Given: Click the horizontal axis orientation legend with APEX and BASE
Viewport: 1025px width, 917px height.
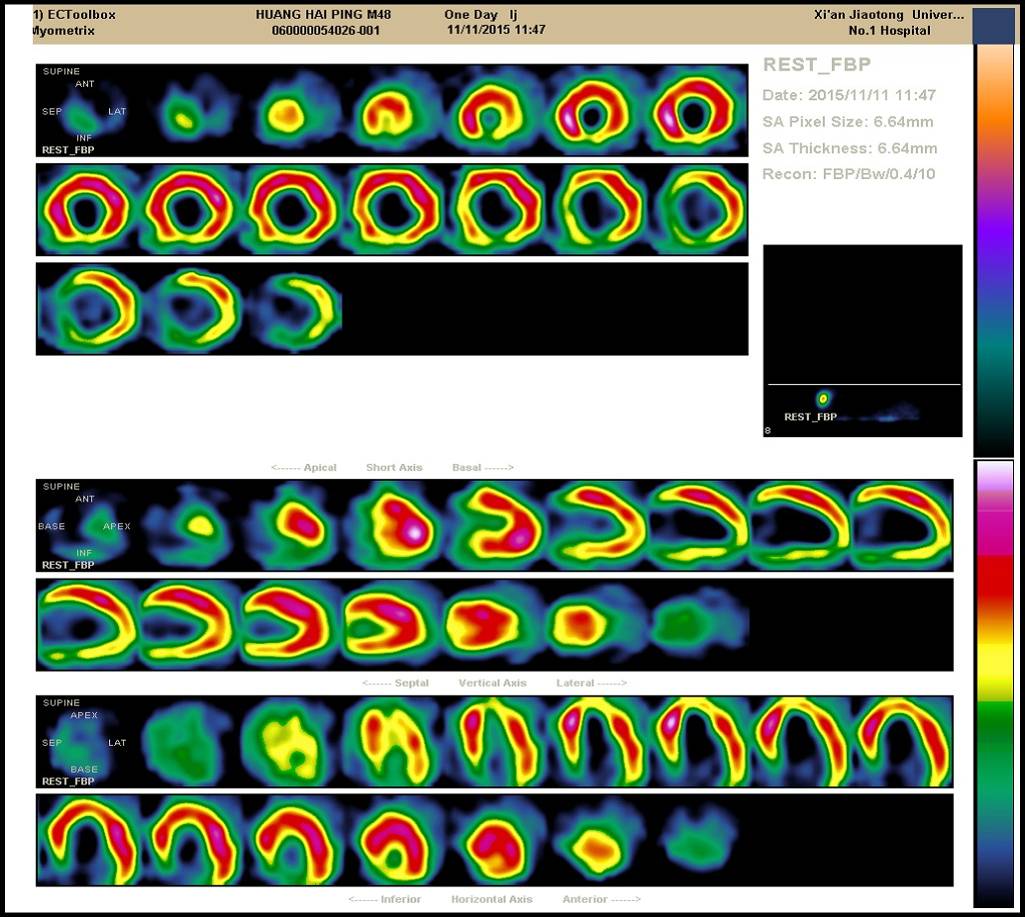Looking at the screenshot, I should pyautogui.click(x=84, y=742).
